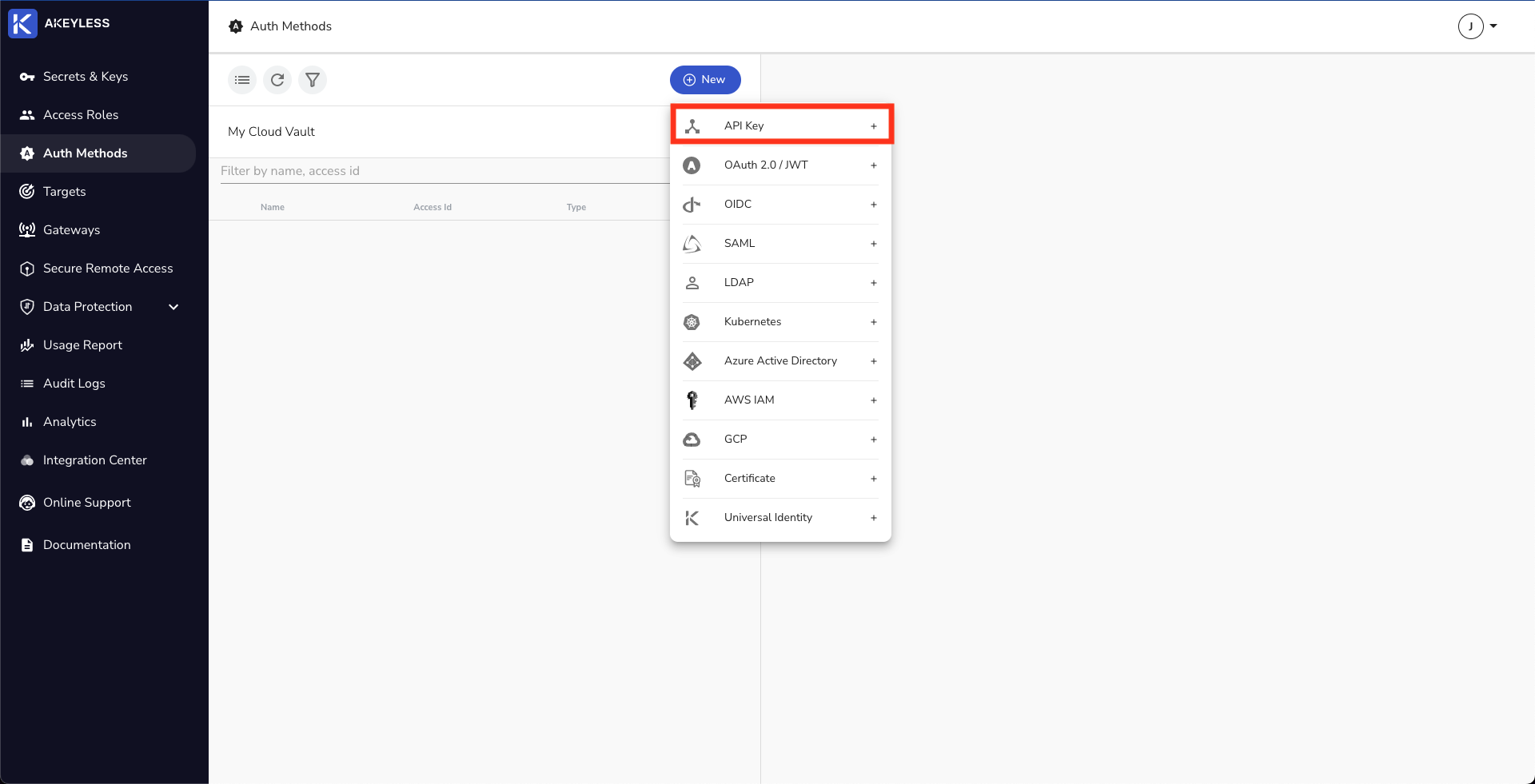Click the Kubernetes wheel icon
Viewport: 1535px width, 784px height.
(692, 322)
